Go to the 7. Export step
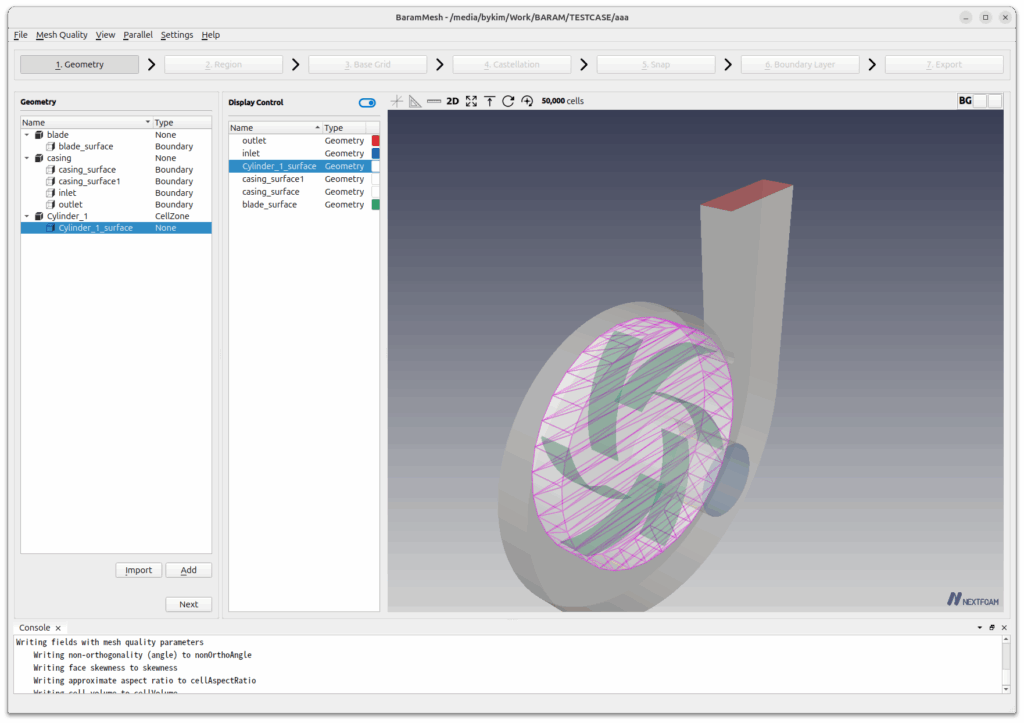The image size is (1024, 723). pyautogui.click(x=944, y=65)
